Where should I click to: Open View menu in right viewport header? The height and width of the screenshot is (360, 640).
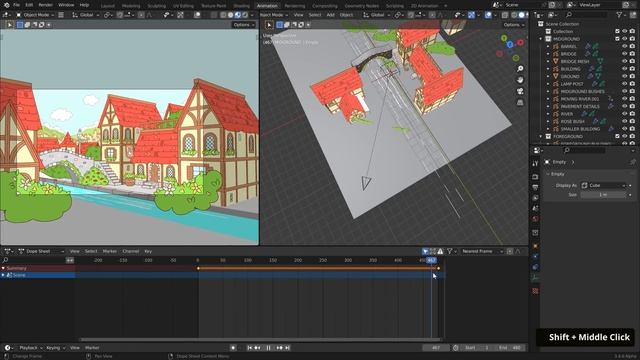(x=299, y=15)
